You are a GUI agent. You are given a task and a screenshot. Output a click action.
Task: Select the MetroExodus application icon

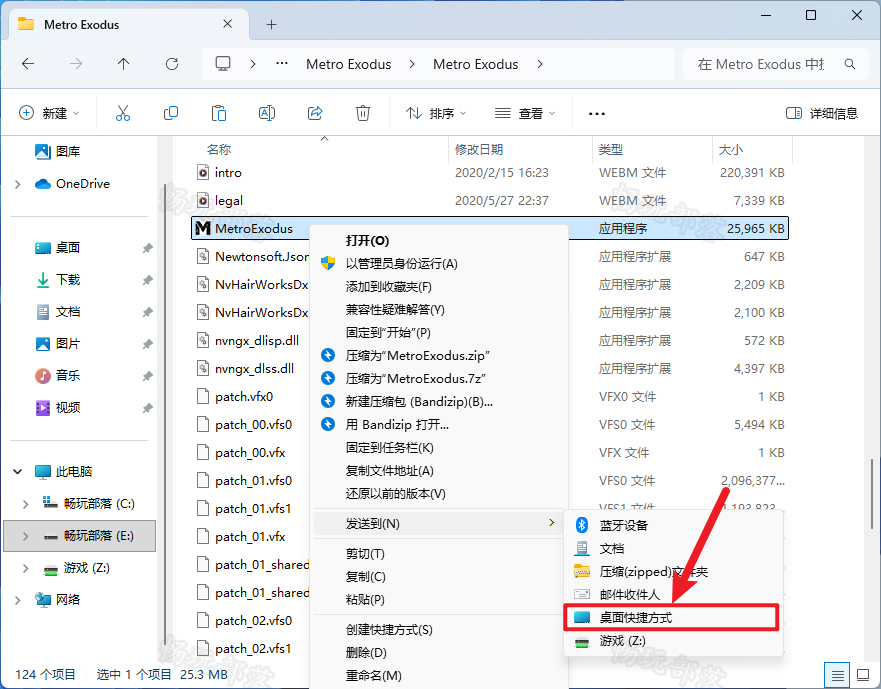(202, 228)
